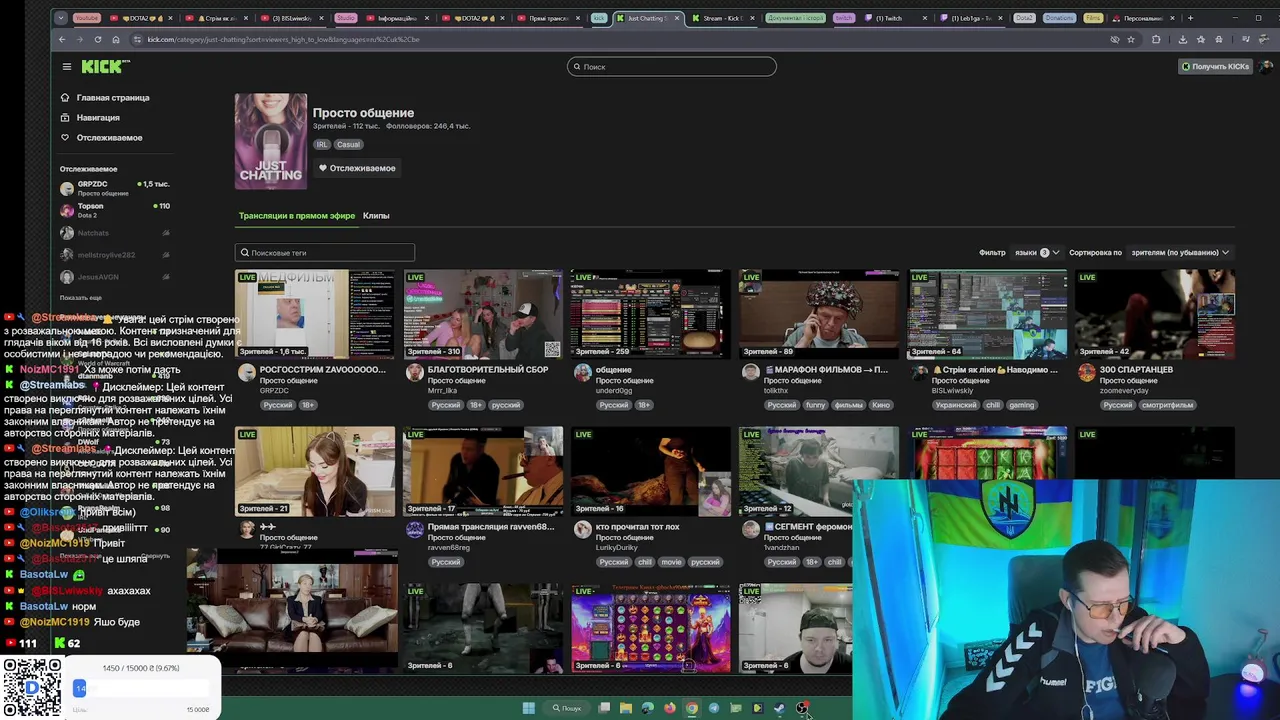
Task: Open БЛАГОТВОРИТЕЛЬНЫЙ СБОР stream thumbnail
Action: point(483,314)
